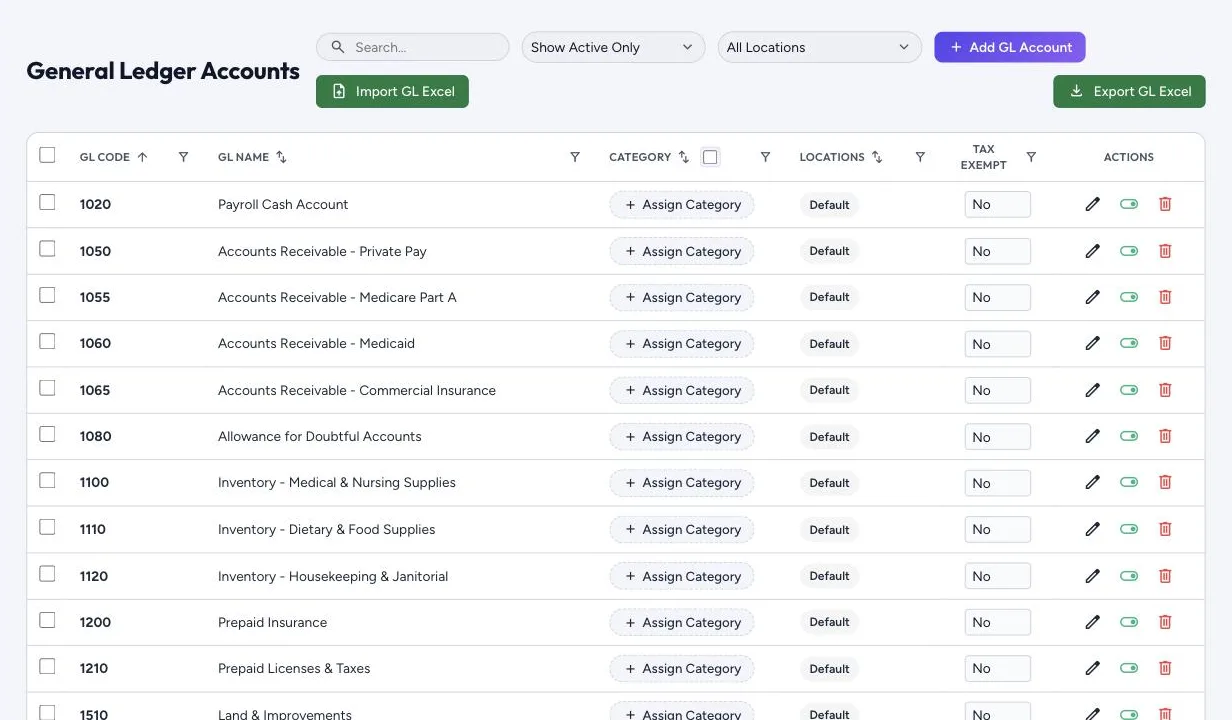Delete GL account 1060
This screenshot has width=1232, height=720.
coord(1165,343)
